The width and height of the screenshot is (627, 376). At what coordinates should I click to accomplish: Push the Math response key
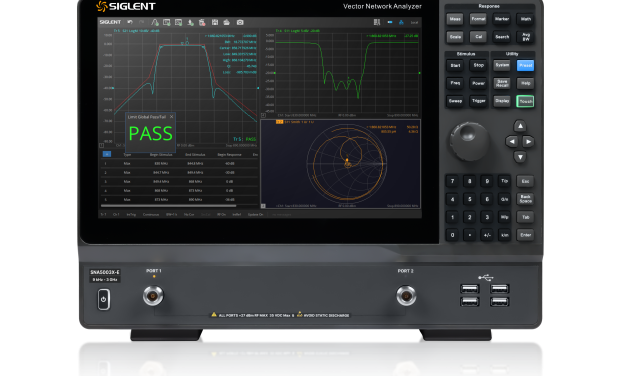point(525,19)
